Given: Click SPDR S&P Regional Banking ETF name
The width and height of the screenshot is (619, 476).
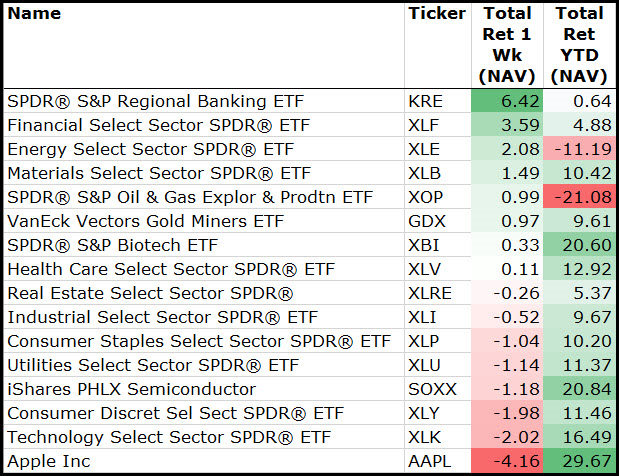Looking at the screenshot, I should (155, 101).
